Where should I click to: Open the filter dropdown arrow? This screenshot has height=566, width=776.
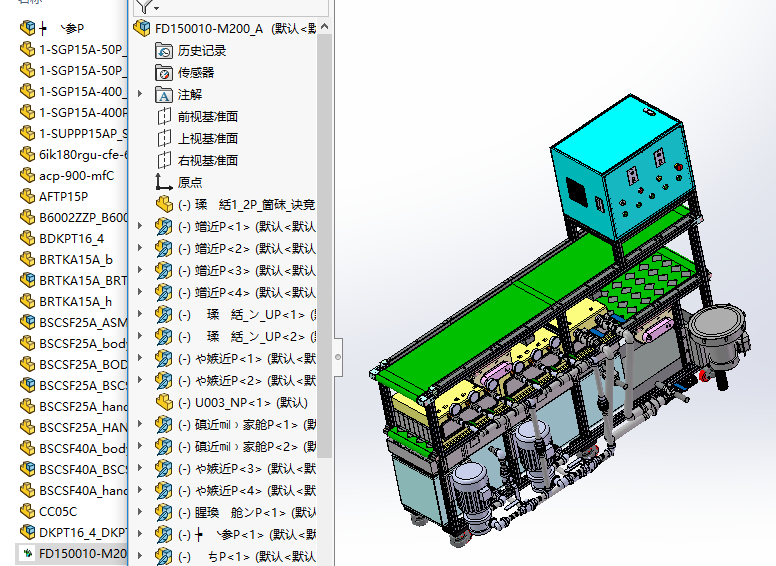click(156, 8)
